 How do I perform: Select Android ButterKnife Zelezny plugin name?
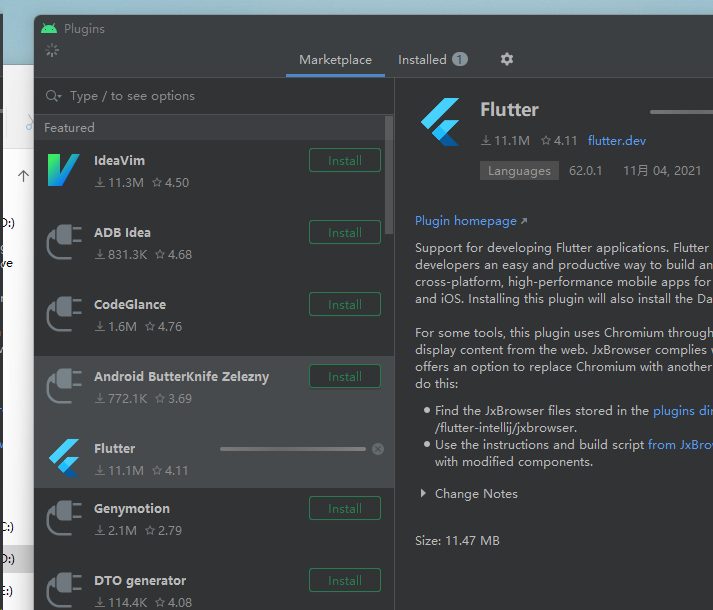182,377
